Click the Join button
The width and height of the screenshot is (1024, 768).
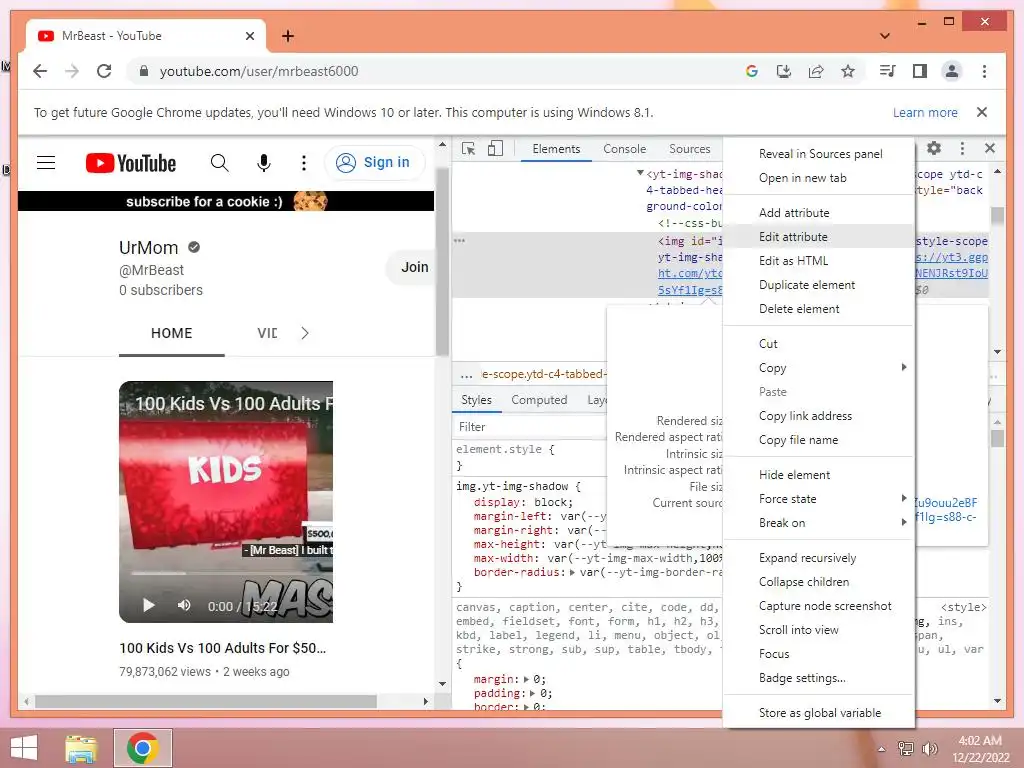coord(411,267)
